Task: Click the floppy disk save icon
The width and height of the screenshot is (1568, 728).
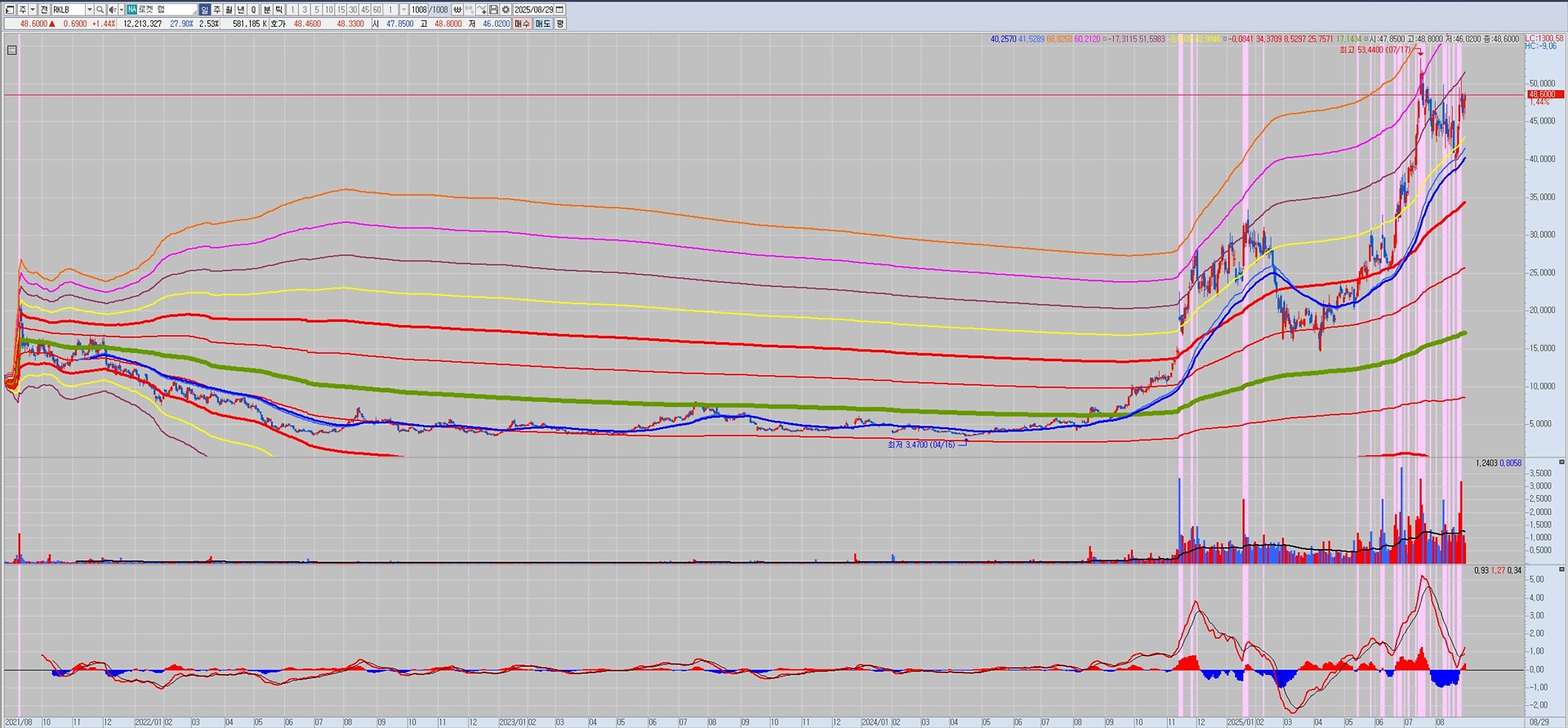Action: (493, 10)
